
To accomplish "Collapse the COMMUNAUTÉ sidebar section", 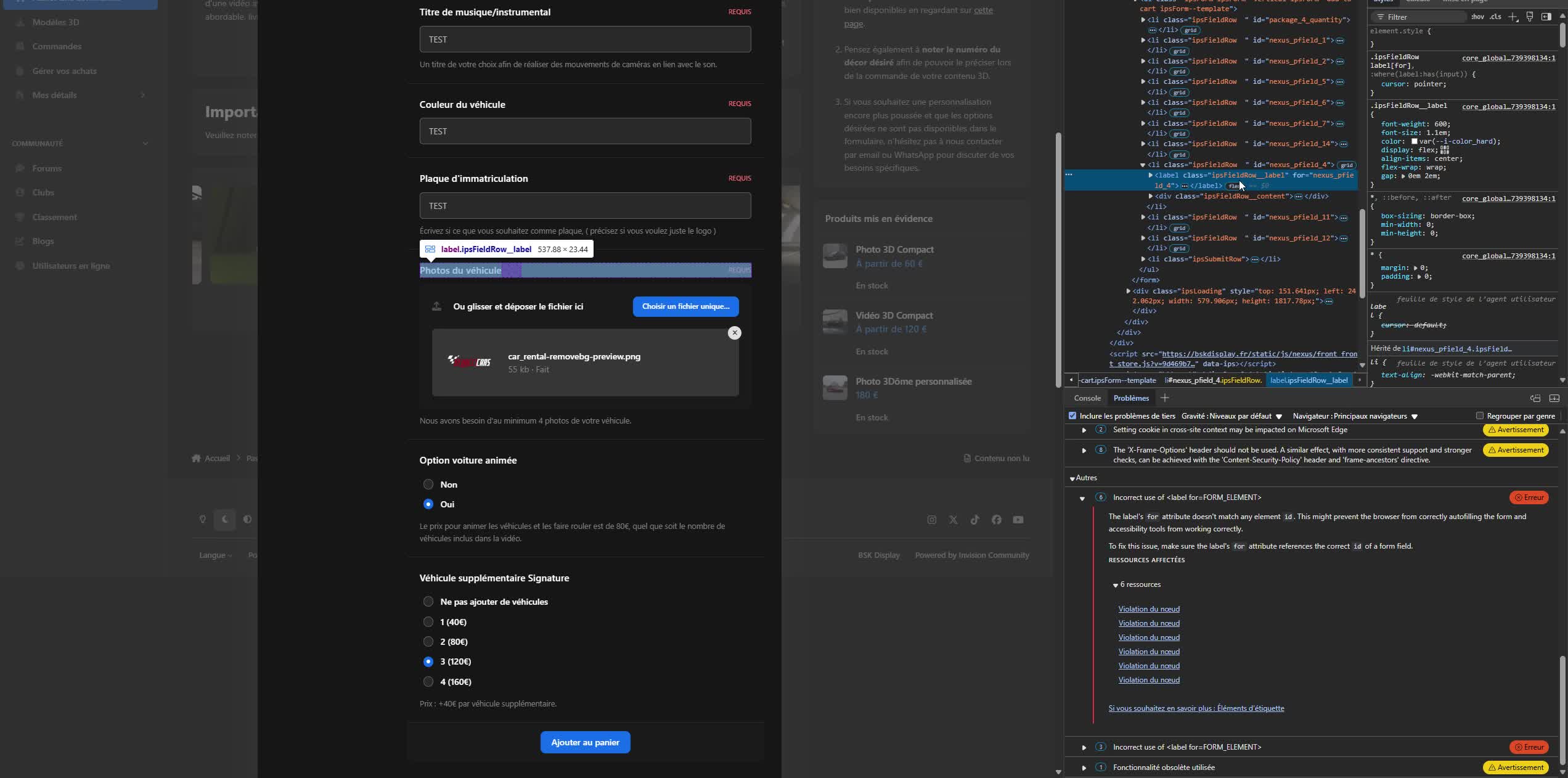I will pos(145,144).
